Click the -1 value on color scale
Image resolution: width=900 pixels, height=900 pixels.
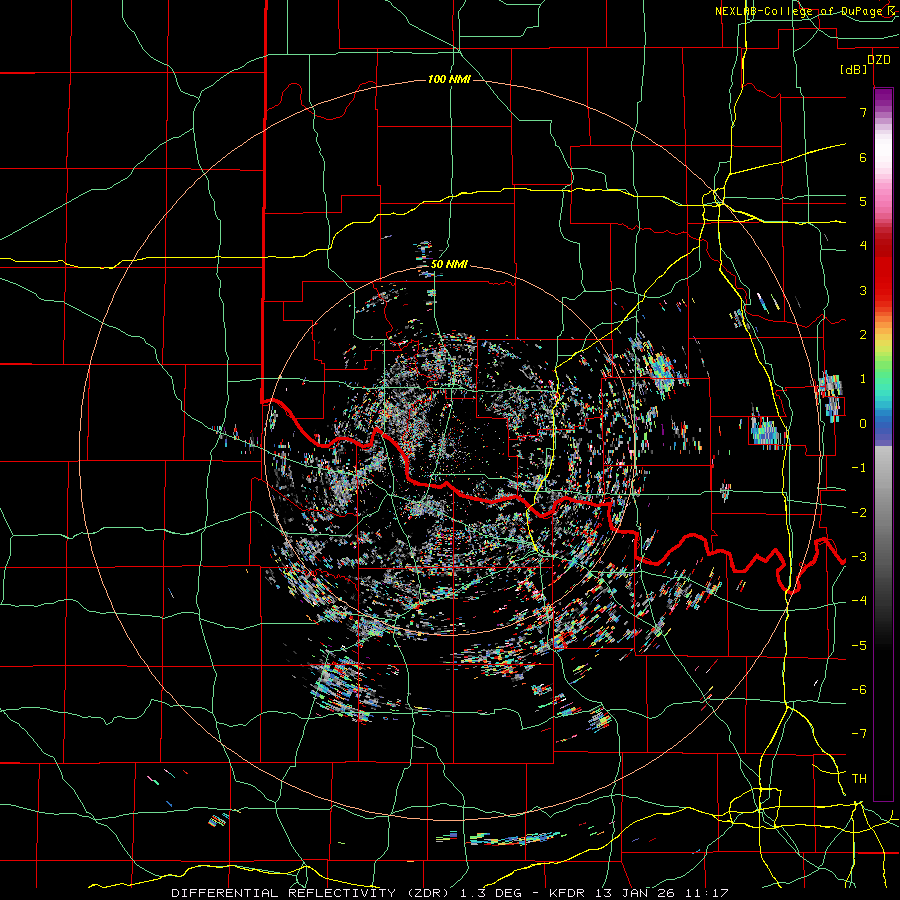point(859,468)
